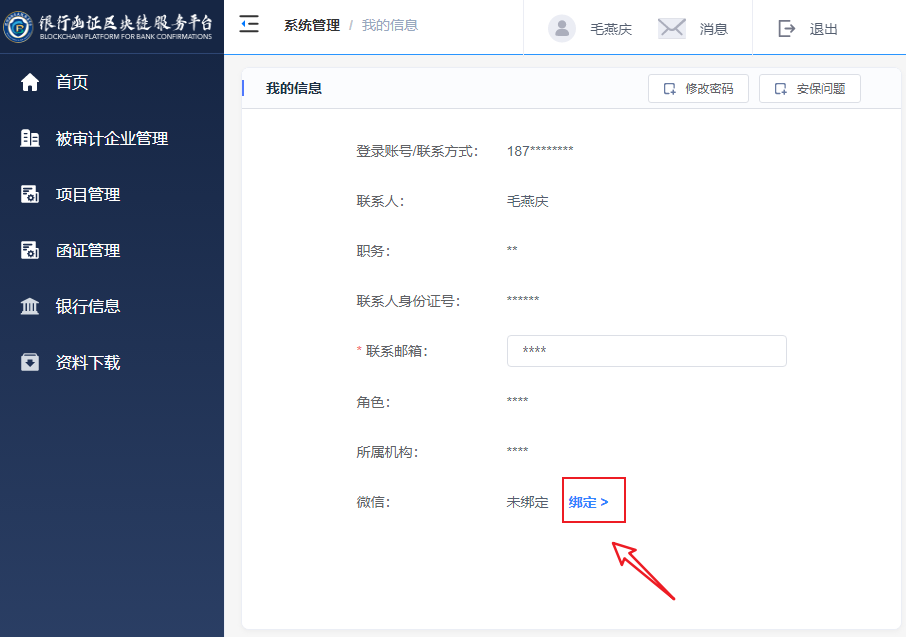Click the platform logo emblem
Image resolution: width=906 pixels, height=637 pixels.
pyautogui.click(x=17, y=28)
